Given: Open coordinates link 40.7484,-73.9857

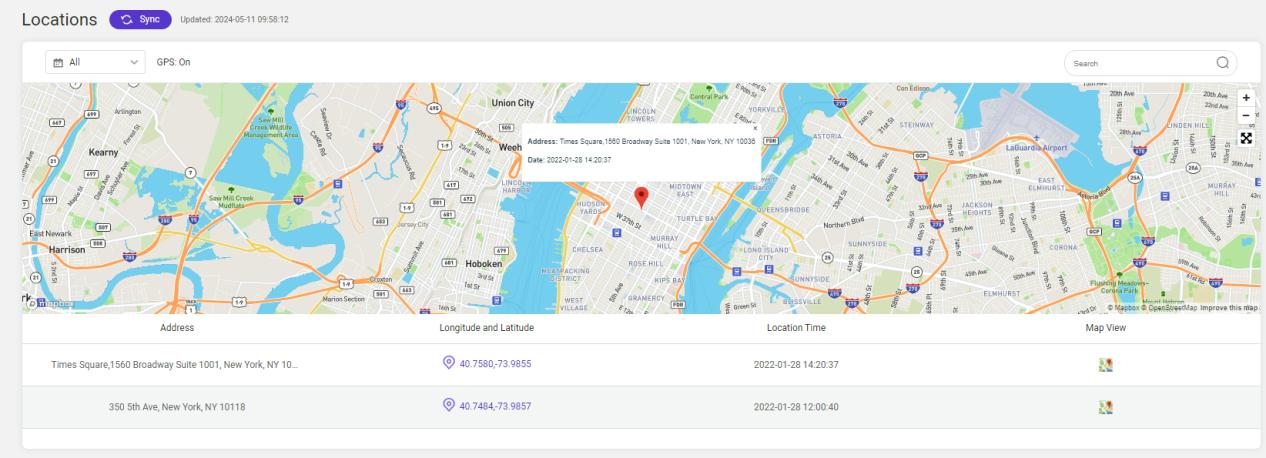Looking at the screenshot, I should [495, 406].
